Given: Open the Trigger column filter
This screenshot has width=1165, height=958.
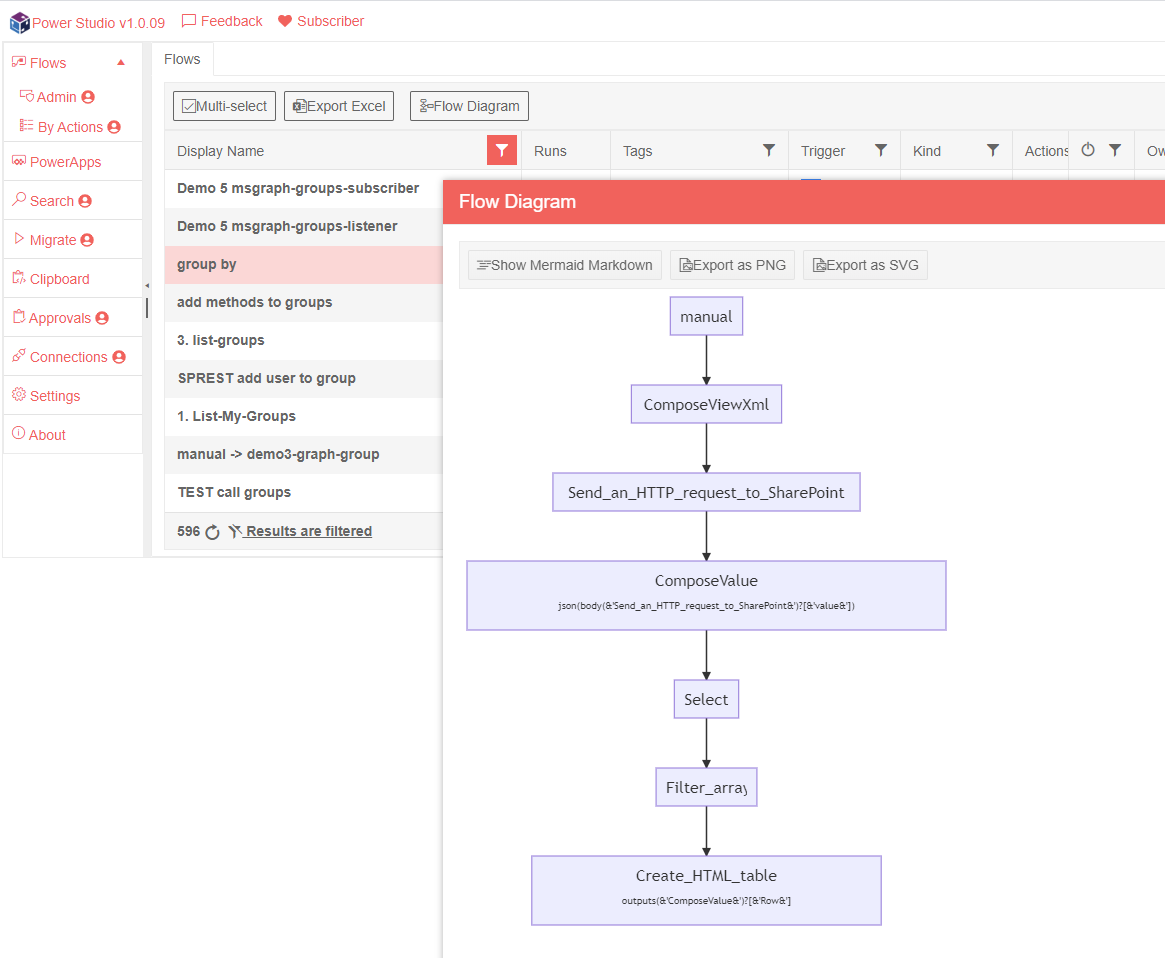Looking at the screenshot, I should pyautogui.click(x=881, y=151).
